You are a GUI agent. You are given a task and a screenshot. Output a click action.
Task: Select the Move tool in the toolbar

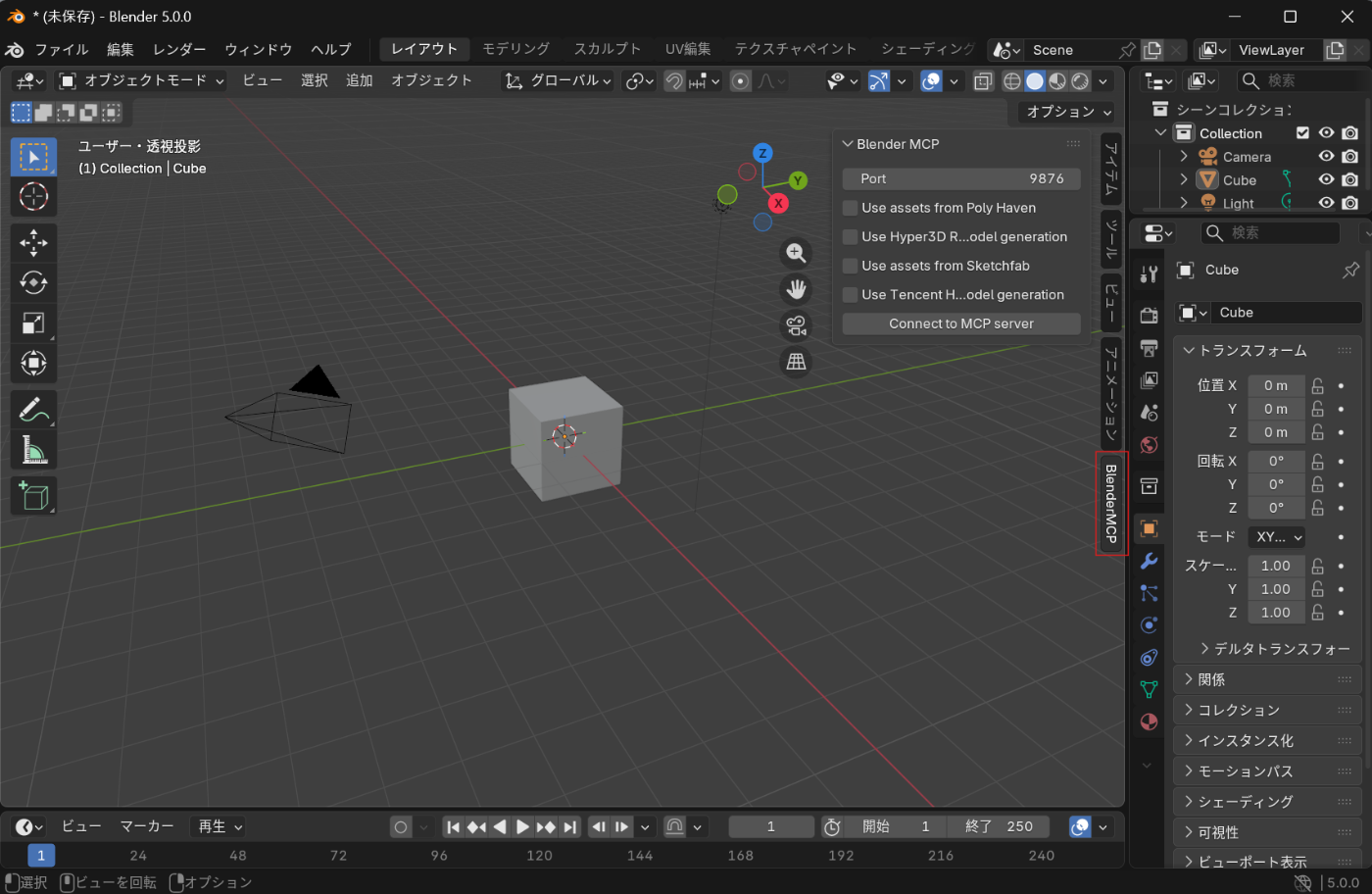coord(33,242)
